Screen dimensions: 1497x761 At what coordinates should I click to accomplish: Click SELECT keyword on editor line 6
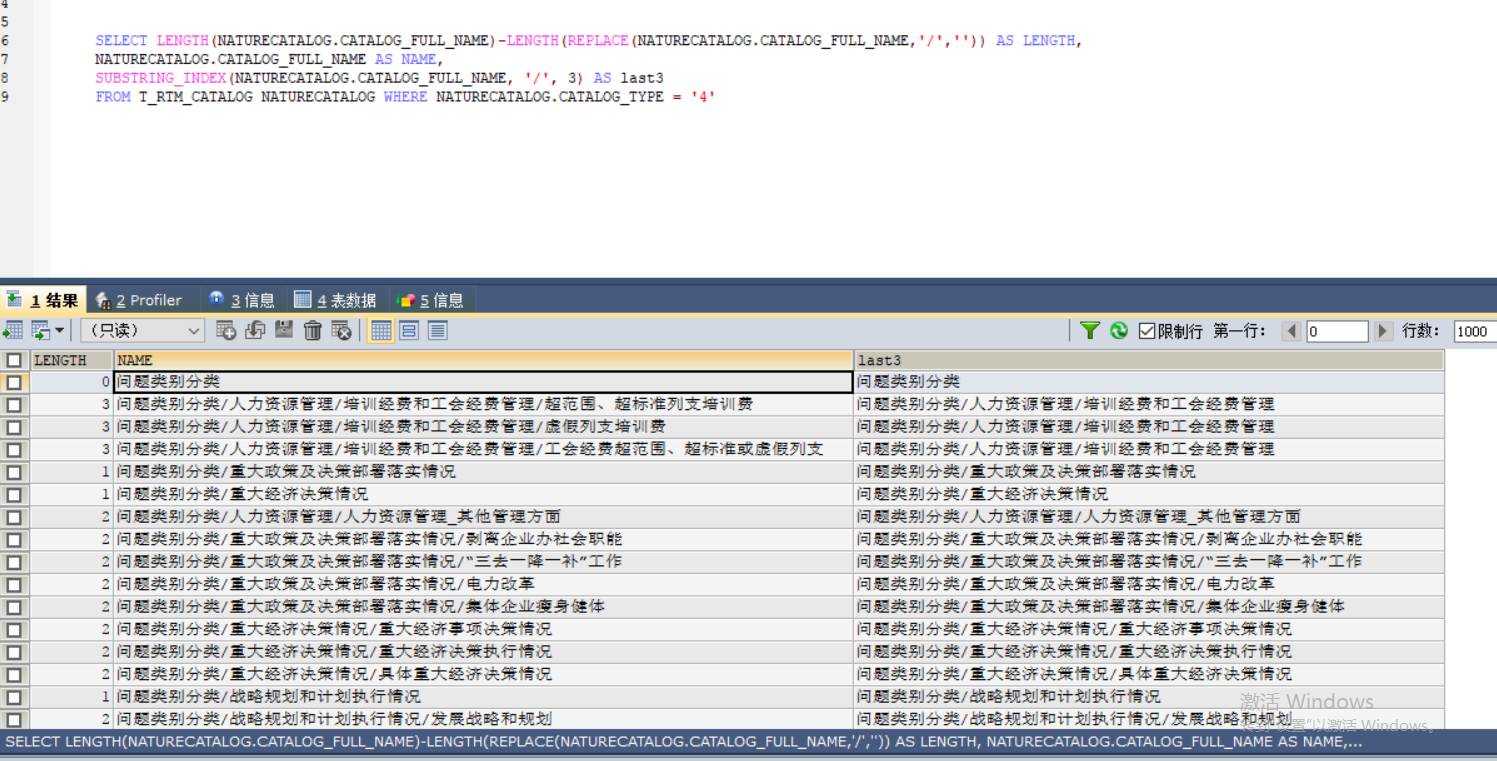tap(121, 41)
